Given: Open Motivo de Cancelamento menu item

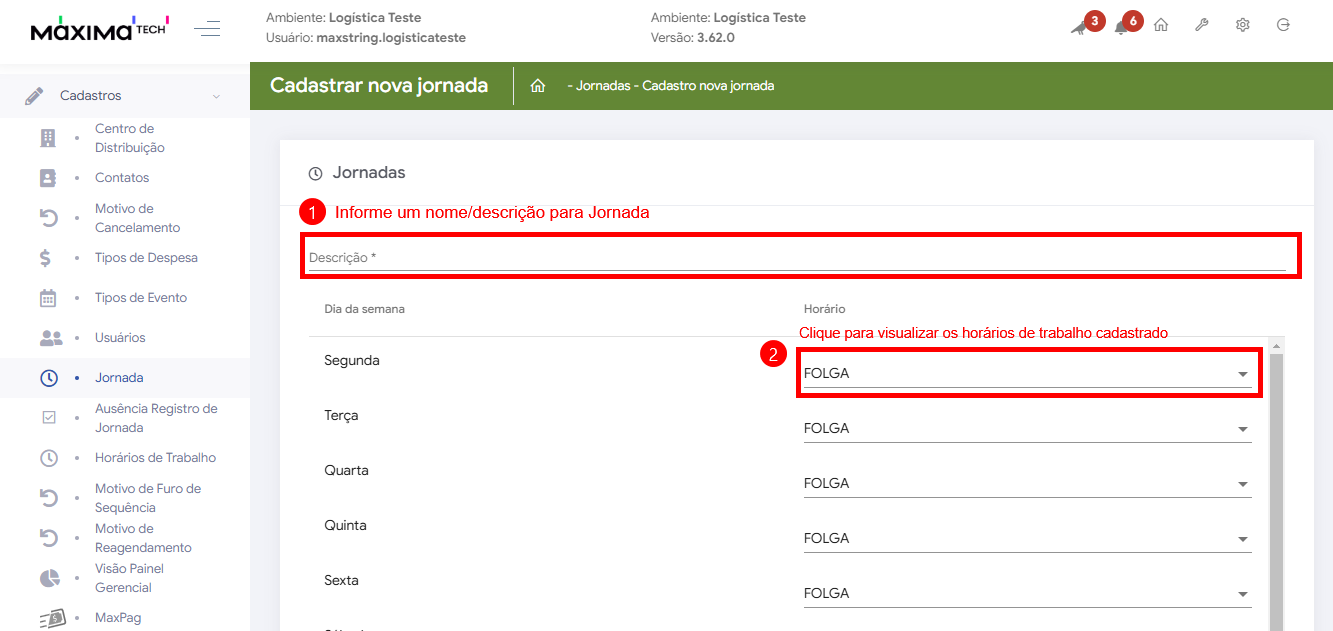Looking at the screenshot, I should click(138, 218).
